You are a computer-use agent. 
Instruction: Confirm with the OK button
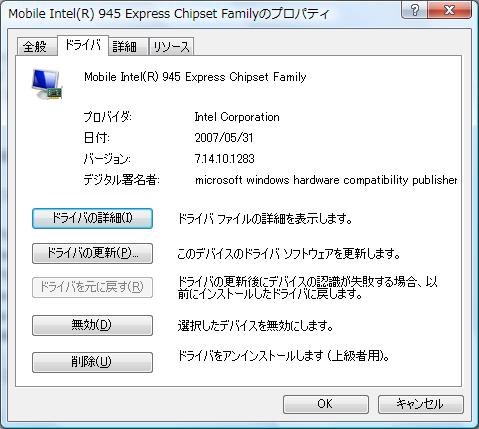coord(326,404)
